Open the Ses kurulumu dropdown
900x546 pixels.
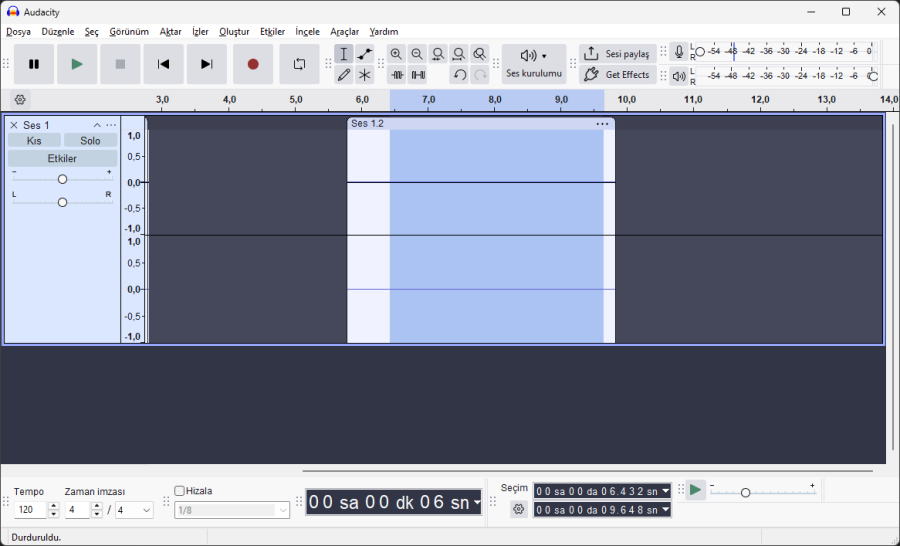[x=534, y=63]
